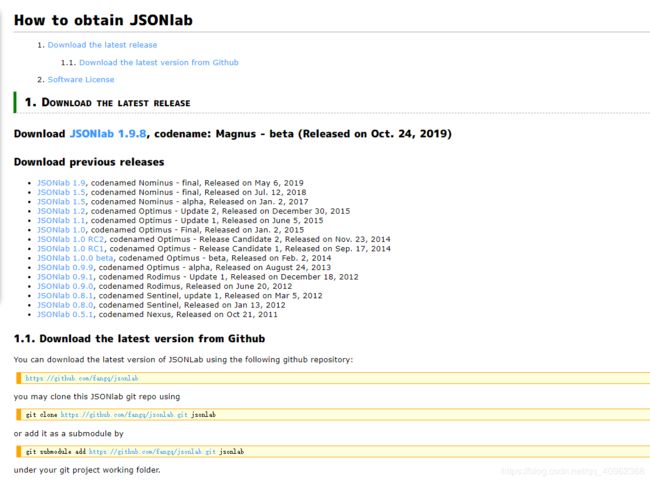This screenshot has height=482, width=650.
Task: Open JSONlab 0.9.1 link
Action: 65,277
